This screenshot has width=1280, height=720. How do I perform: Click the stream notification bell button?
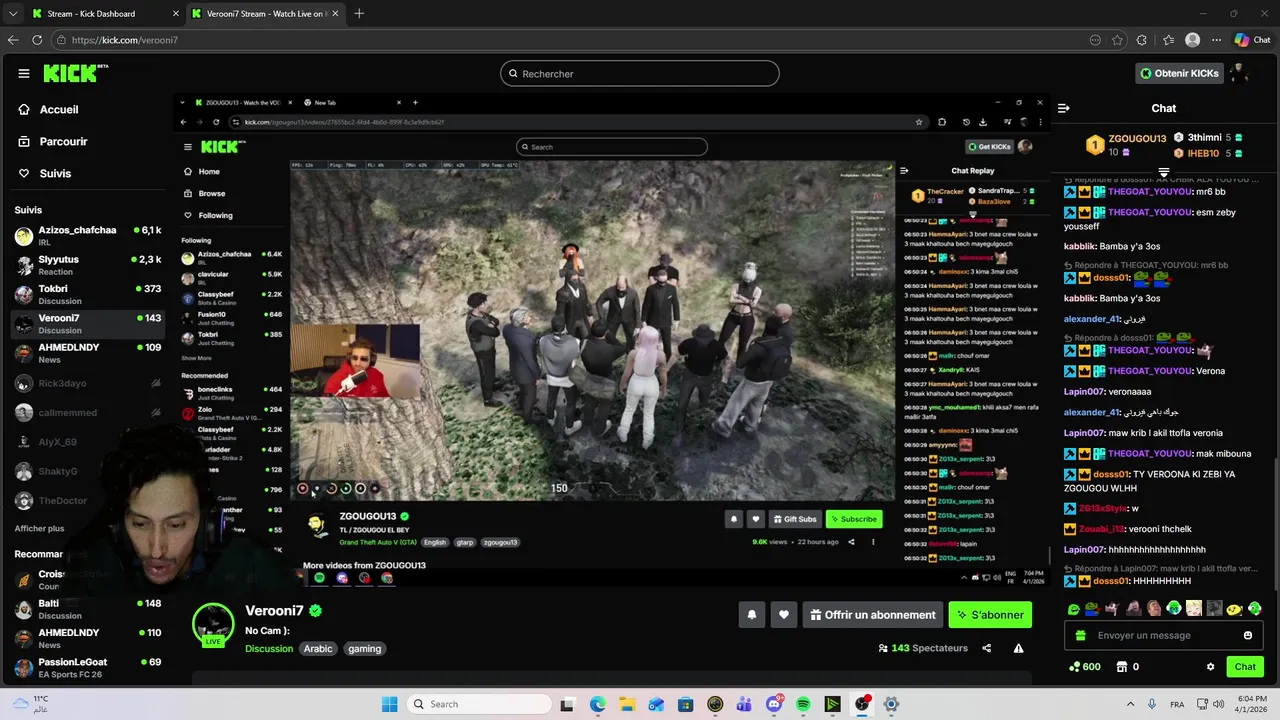pos(752,615)
